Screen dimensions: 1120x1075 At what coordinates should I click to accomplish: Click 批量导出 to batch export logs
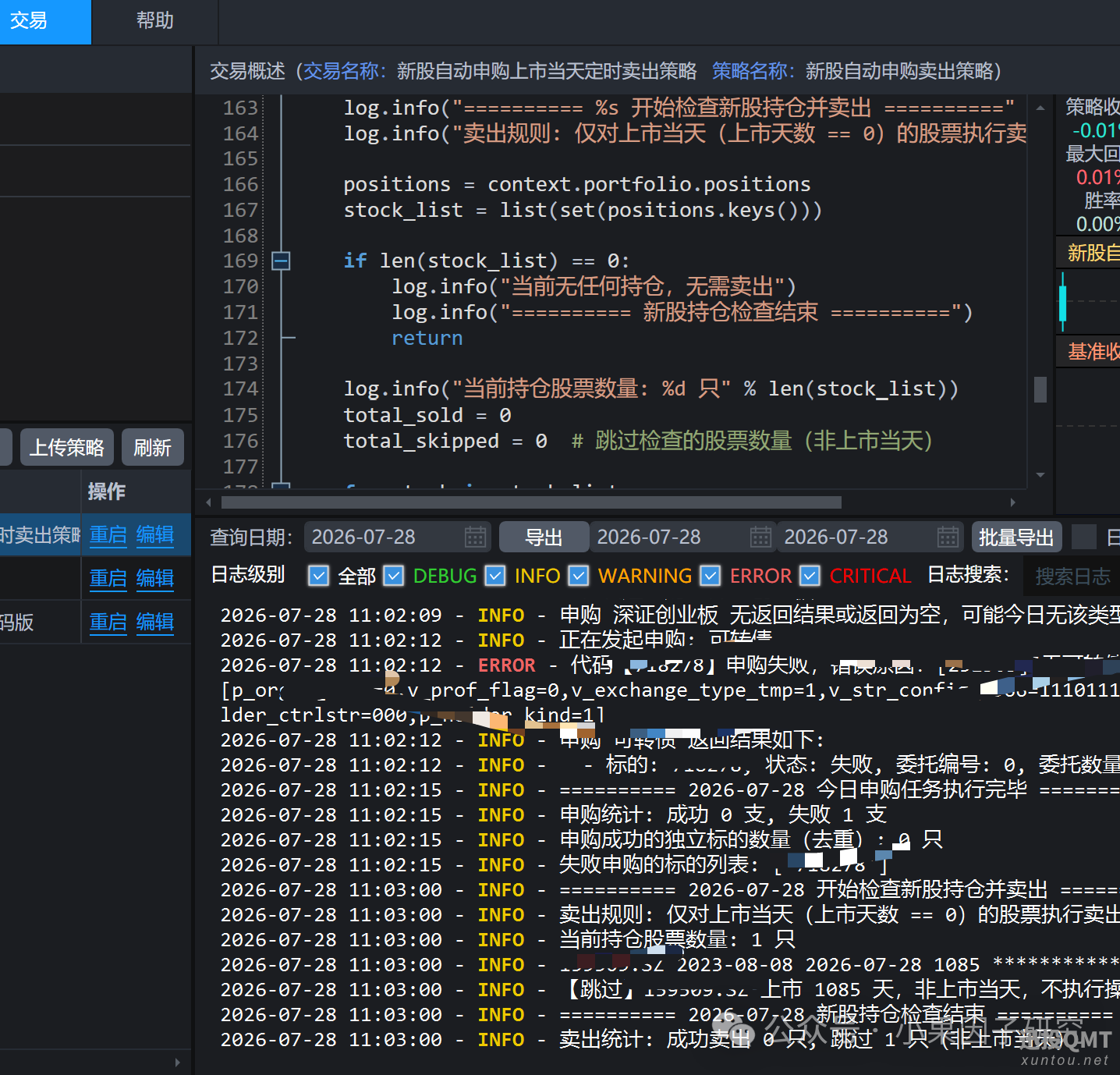click(1016, 537)
